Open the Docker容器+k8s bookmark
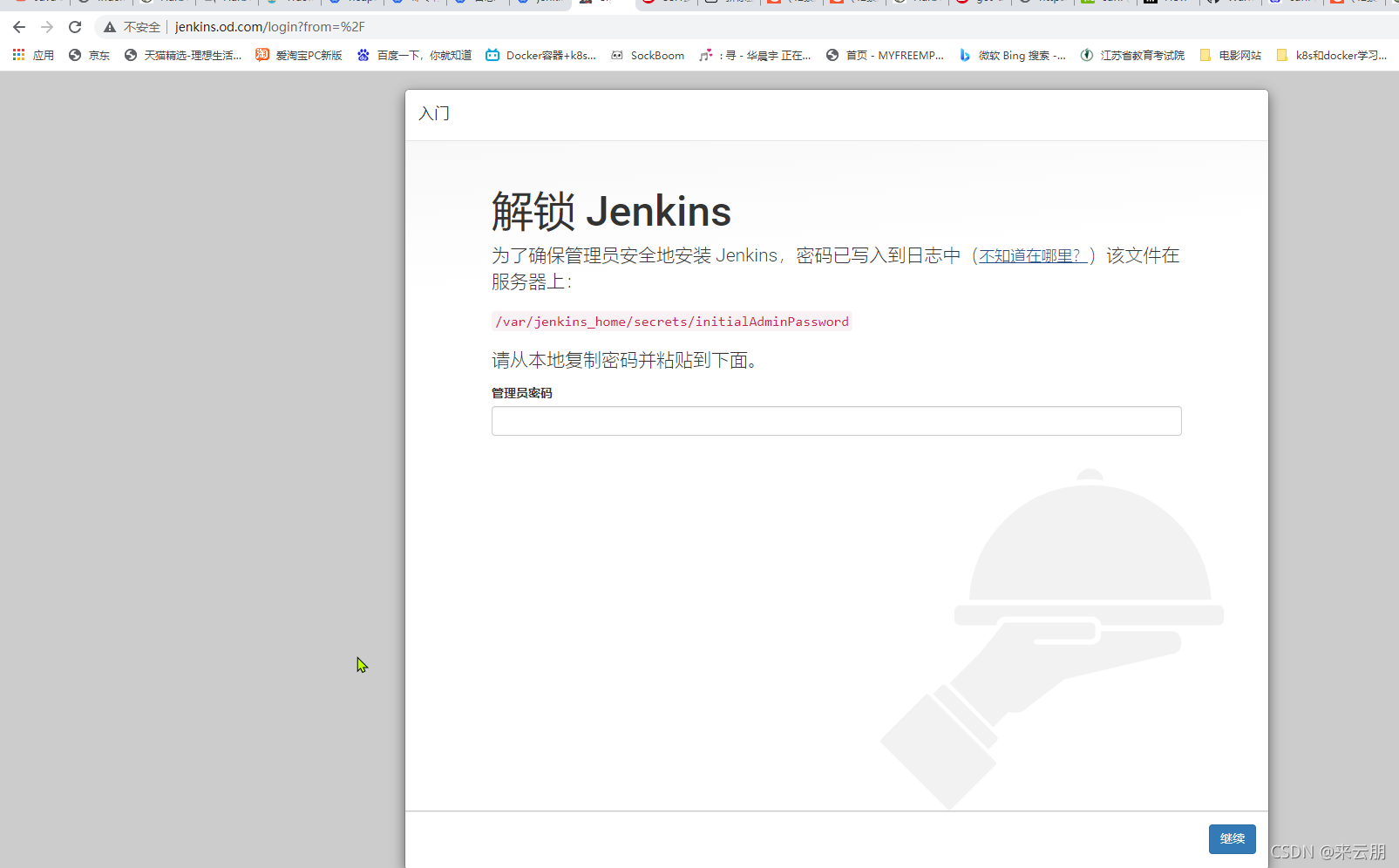The image size is (1399, 868). [x=541, y=55]
